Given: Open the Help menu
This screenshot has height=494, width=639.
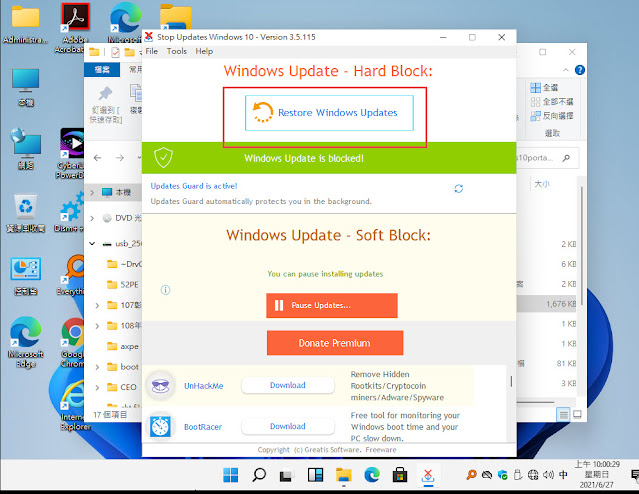Looking at the screenshot, I should point(204,51).
